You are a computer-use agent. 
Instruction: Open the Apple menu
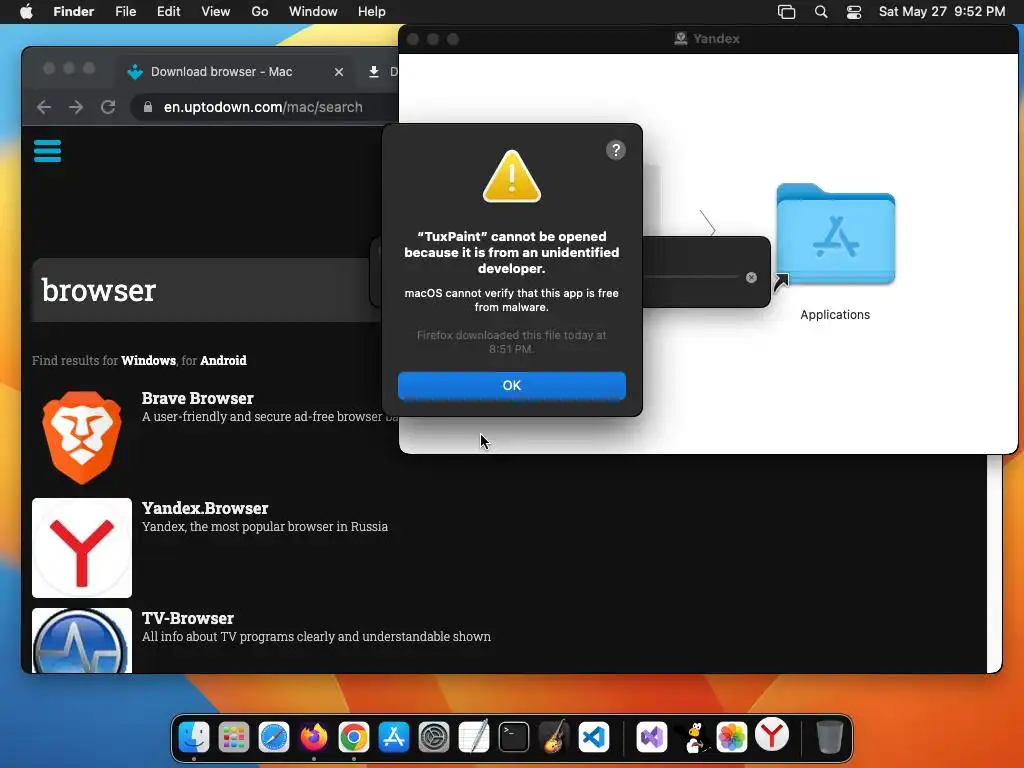(x=26, y=12)
